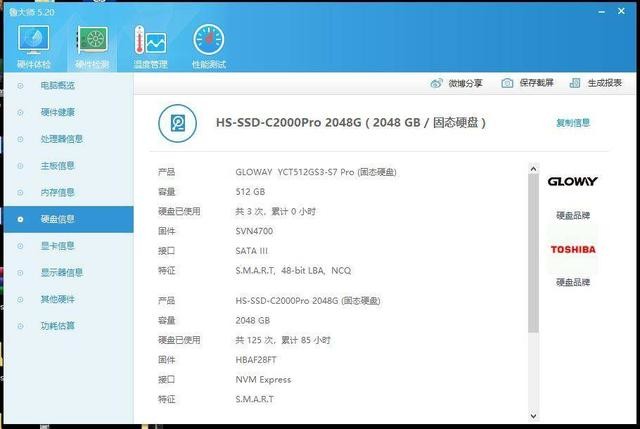This screenshot has width=640, height=429.
Task: Open the 性能测试 performance test tab
Action: click(x=209, y=47)
